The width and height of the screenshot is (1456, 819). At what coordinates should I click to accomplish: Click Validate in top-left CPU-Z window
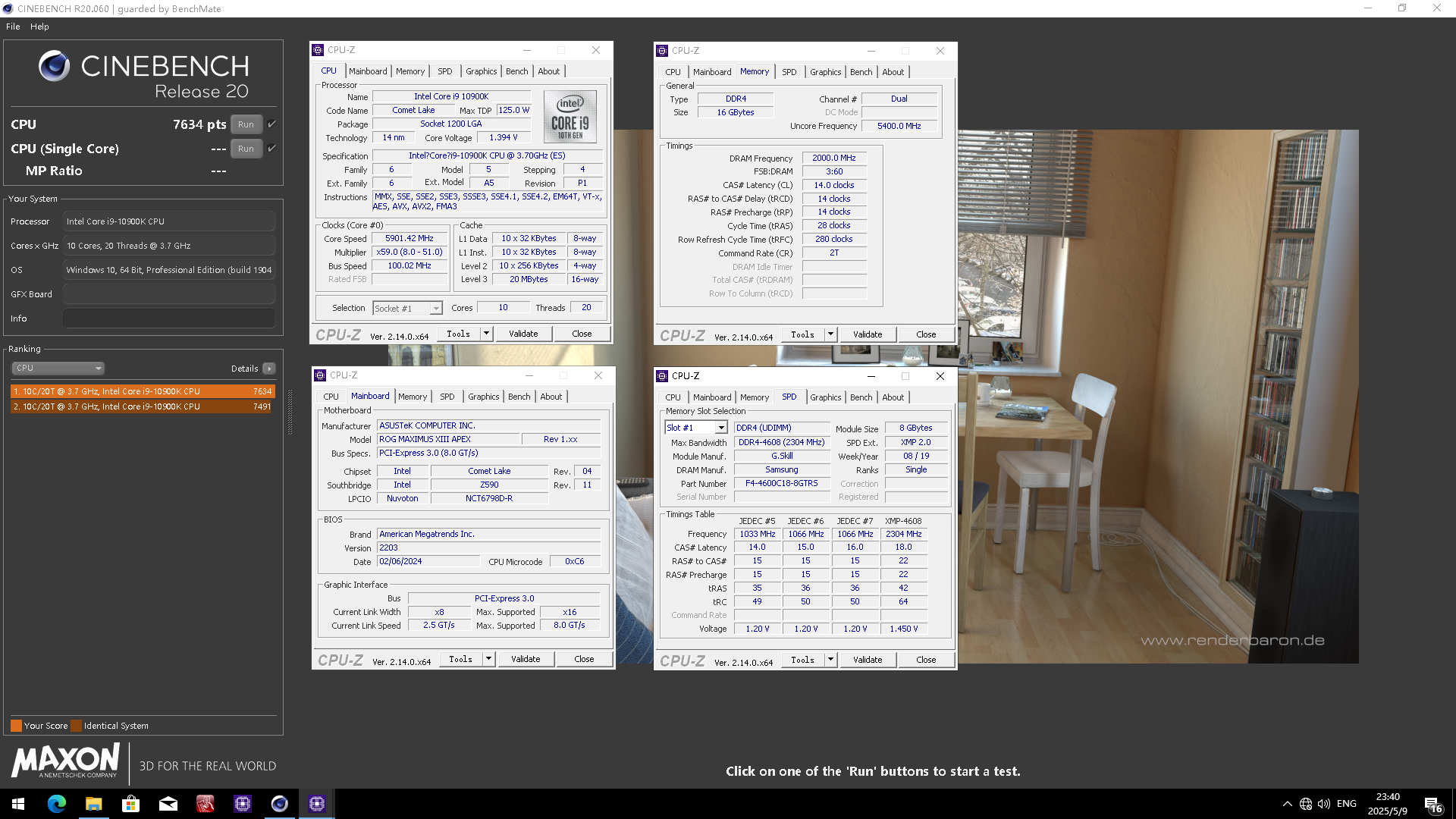coord(523,334)
